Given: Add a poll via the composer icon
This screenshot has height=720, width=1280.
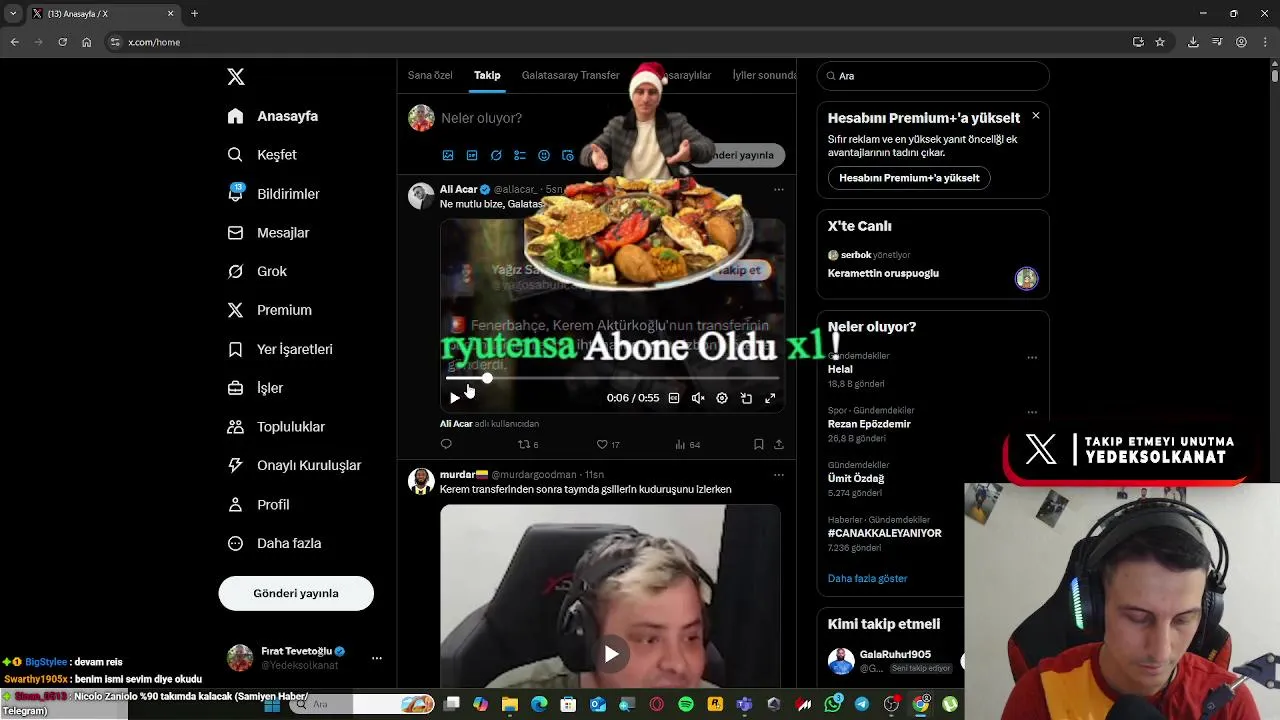Looking at the screenshot, I should pos(520,155).
